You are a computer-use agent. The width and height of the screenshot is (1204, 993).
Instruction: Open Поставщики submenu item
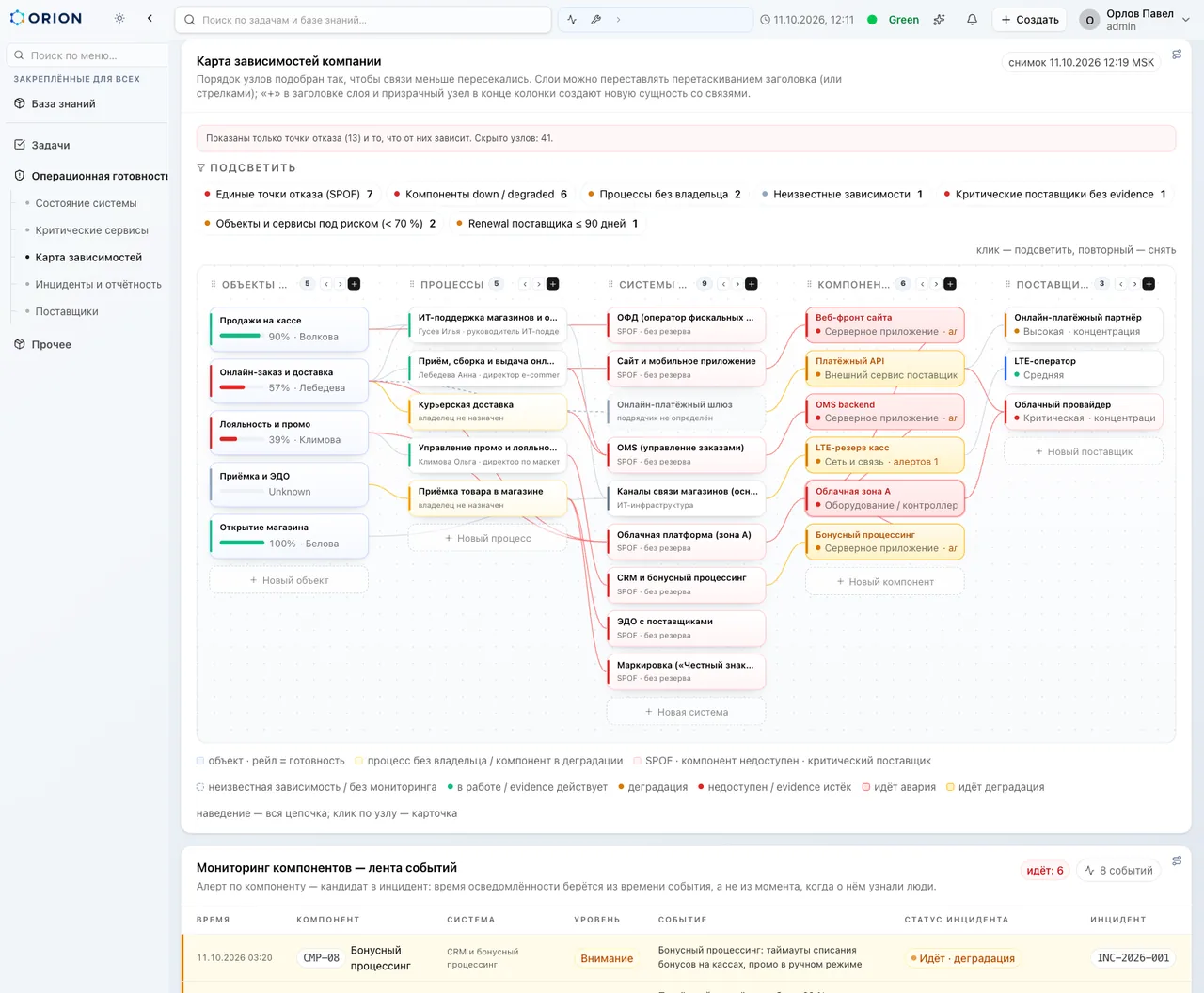pos(67,311)
